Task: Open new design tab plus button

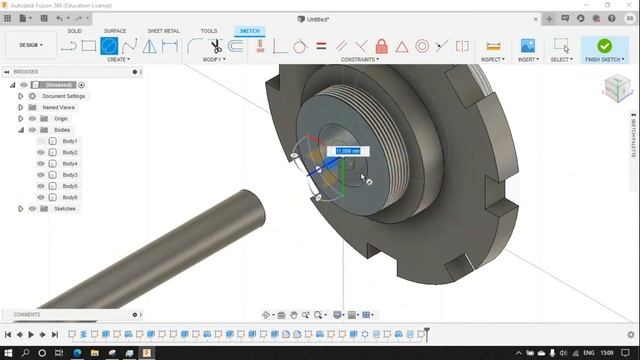Action: pos(549,19)
